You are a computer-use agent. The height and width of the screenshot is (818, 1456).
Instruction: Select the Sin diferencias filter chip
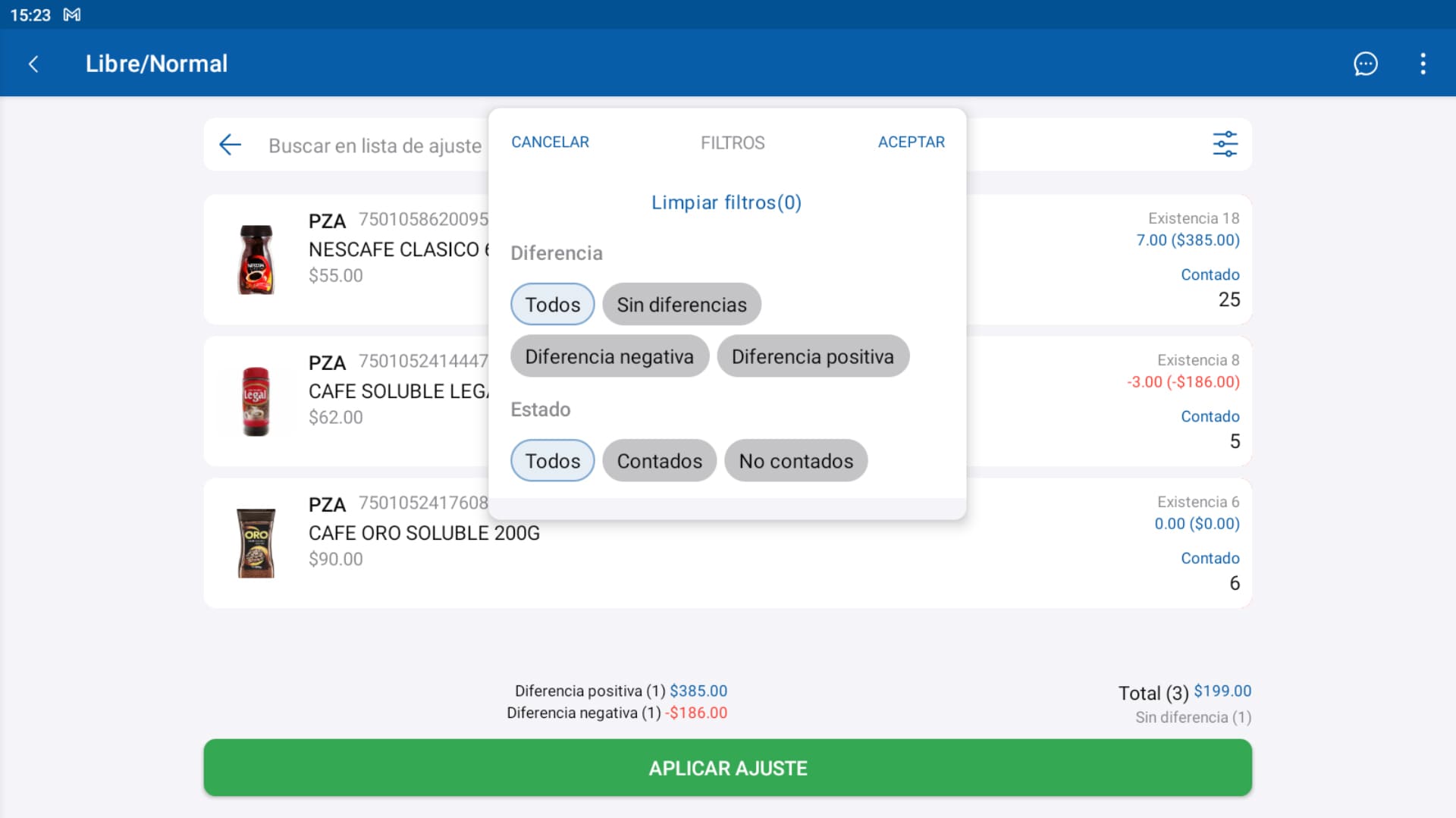click(x=681, y=304)
